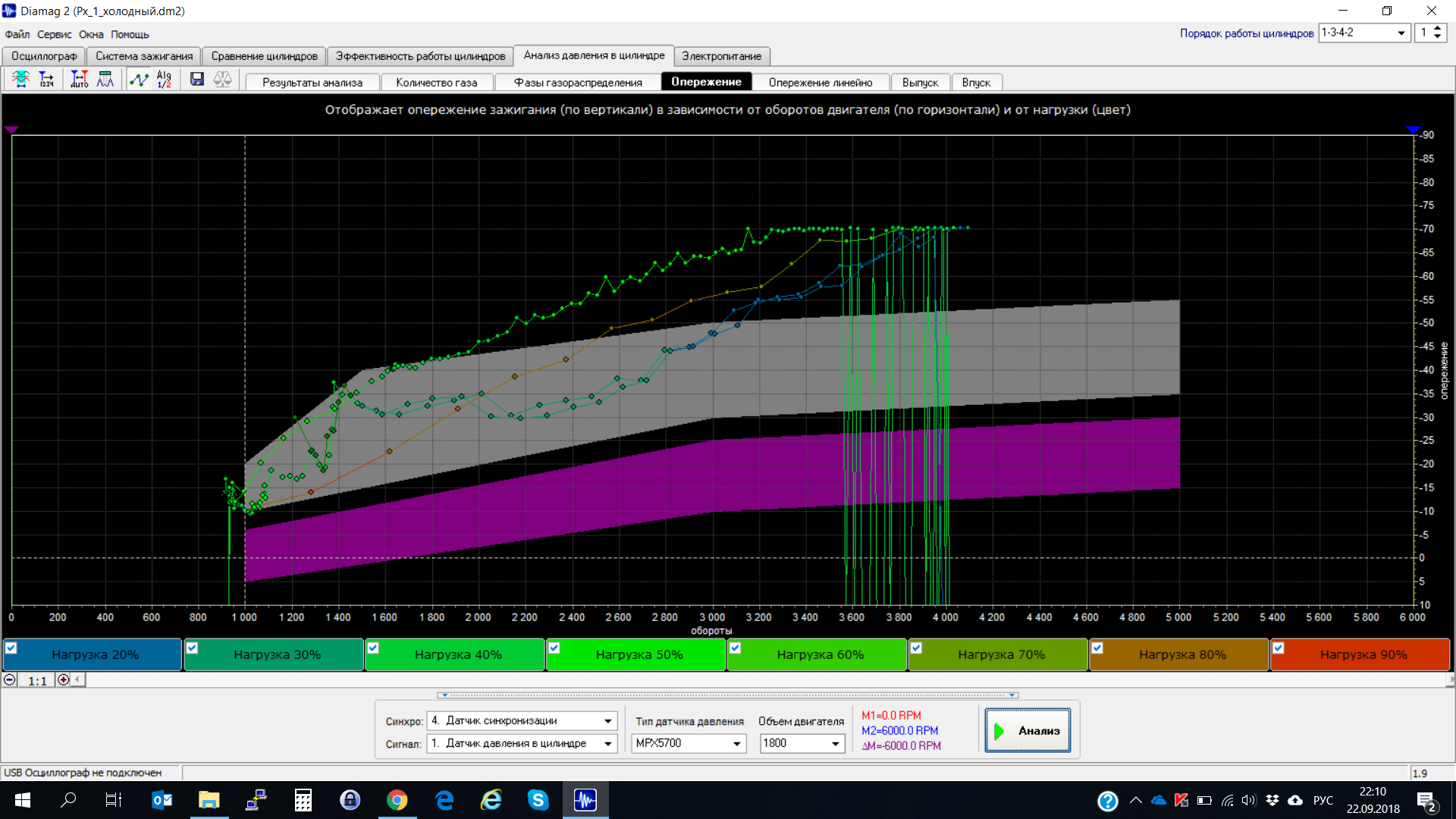Open the Окна menu
Image resolution: width=1456 pixels, height=819 pixels.
(x=91, y=34)
